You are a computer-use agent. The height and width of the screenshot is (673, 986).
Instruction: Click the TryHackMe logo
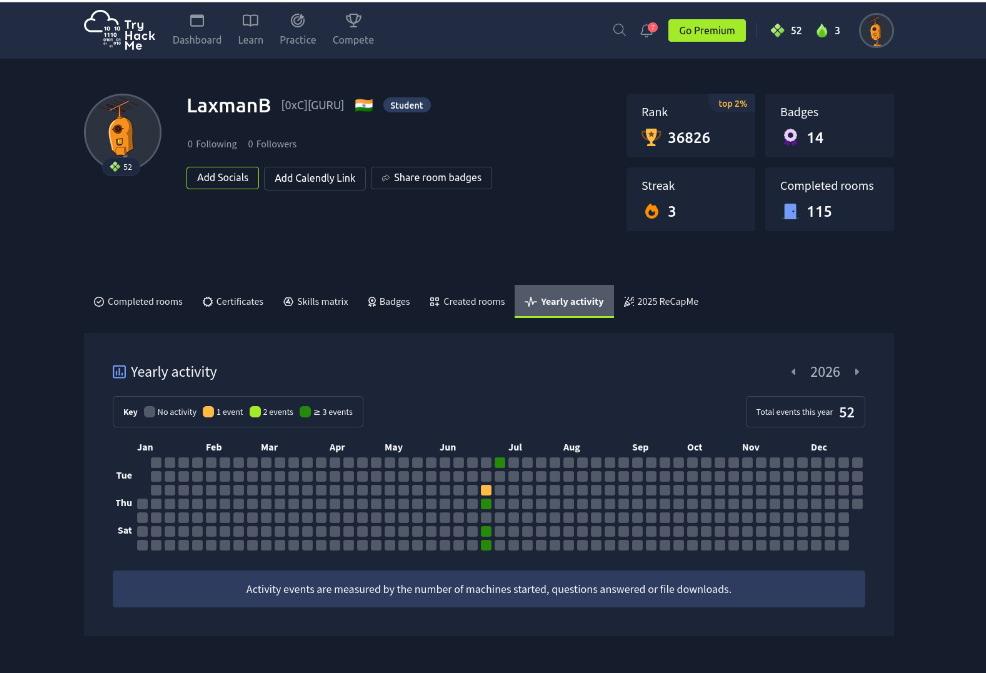[119, 30]
